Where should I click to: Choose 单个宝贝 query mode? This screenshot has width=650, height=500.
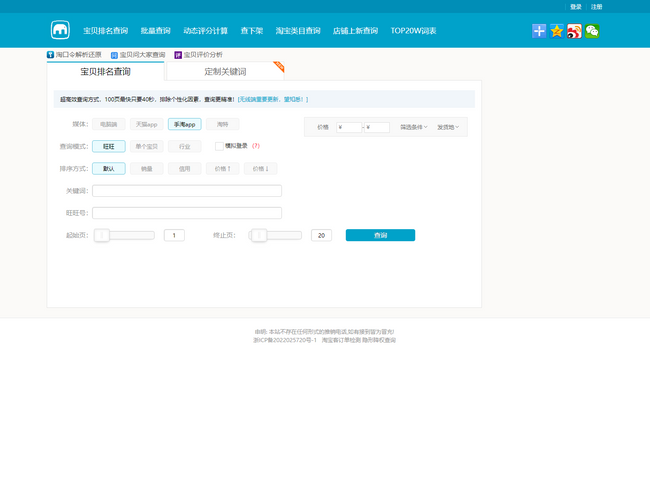click(146, 146)
